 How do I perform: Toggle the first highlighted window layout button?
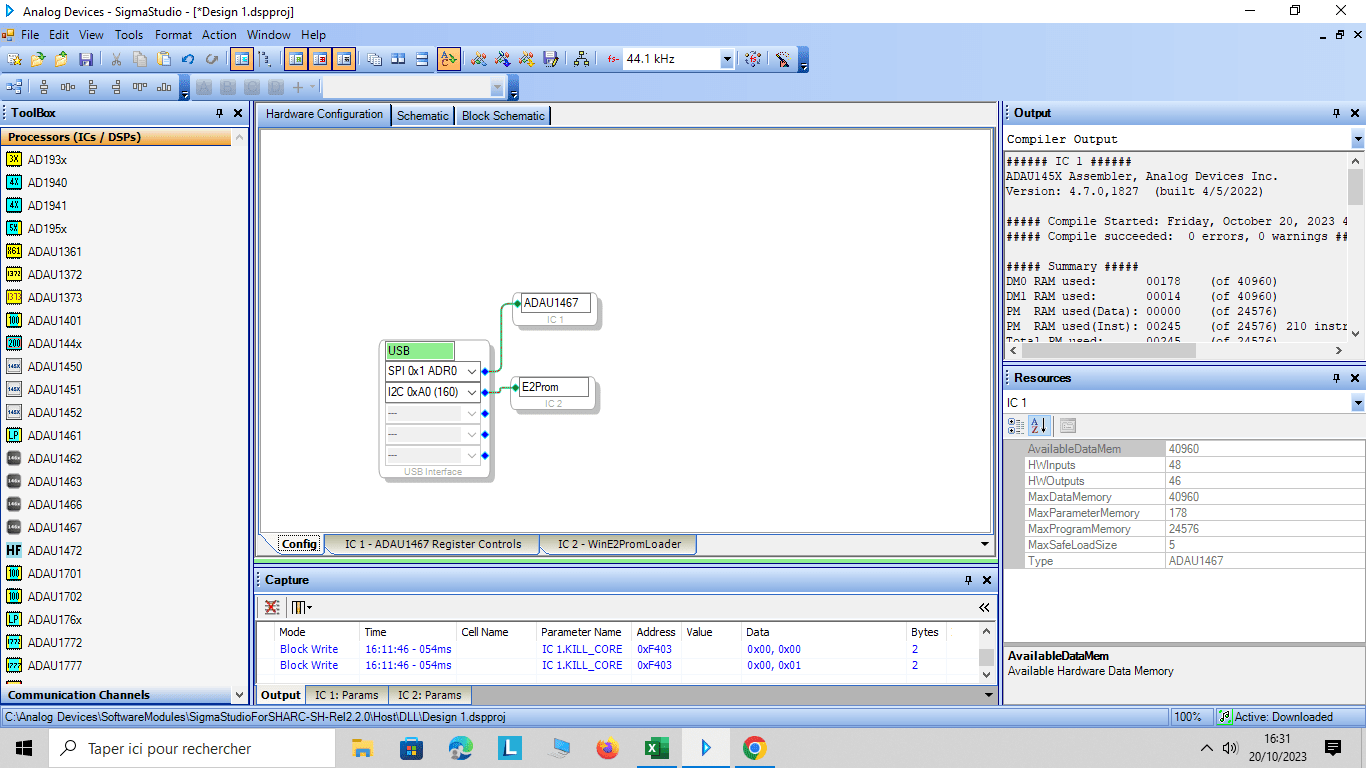[296, 59]
